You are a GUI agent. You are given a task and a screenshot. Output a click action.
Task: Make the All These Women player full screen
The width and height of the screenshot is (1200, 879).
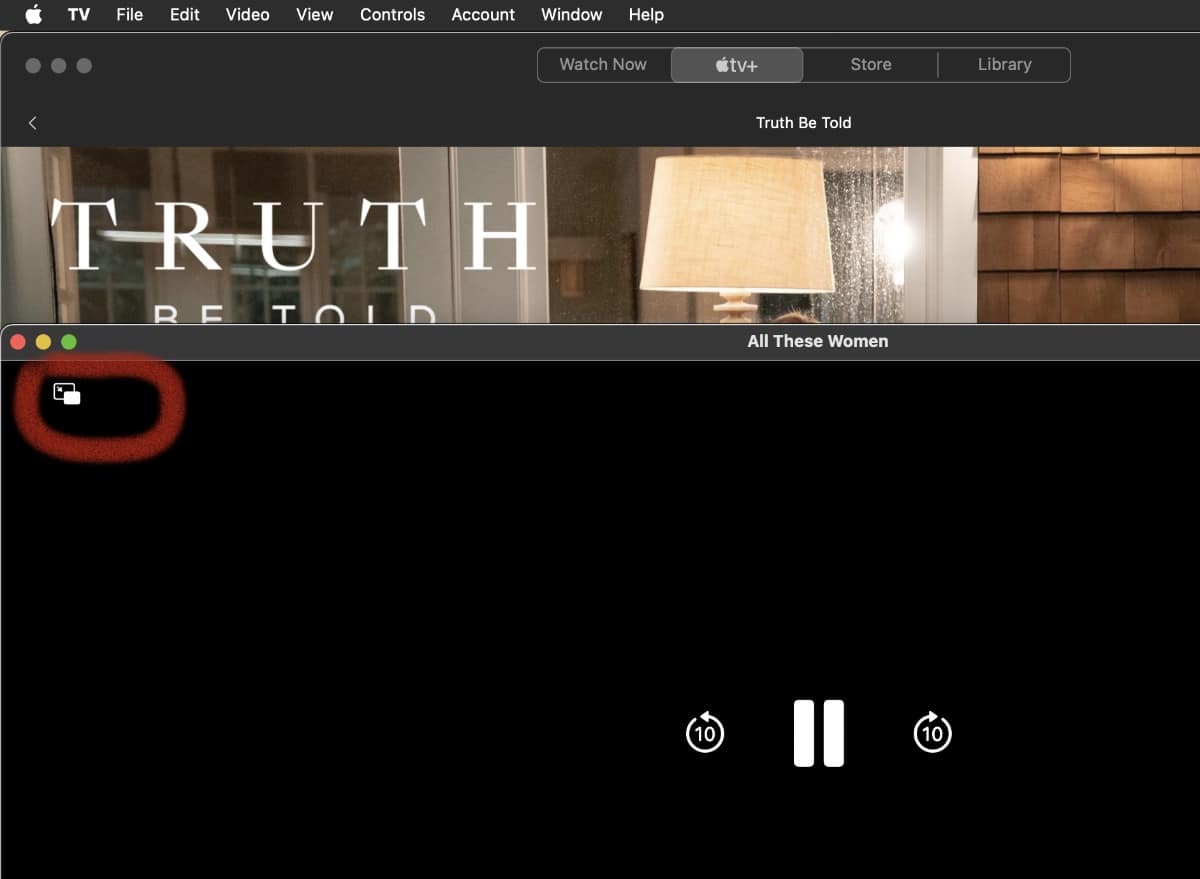(x=69, y=342)
